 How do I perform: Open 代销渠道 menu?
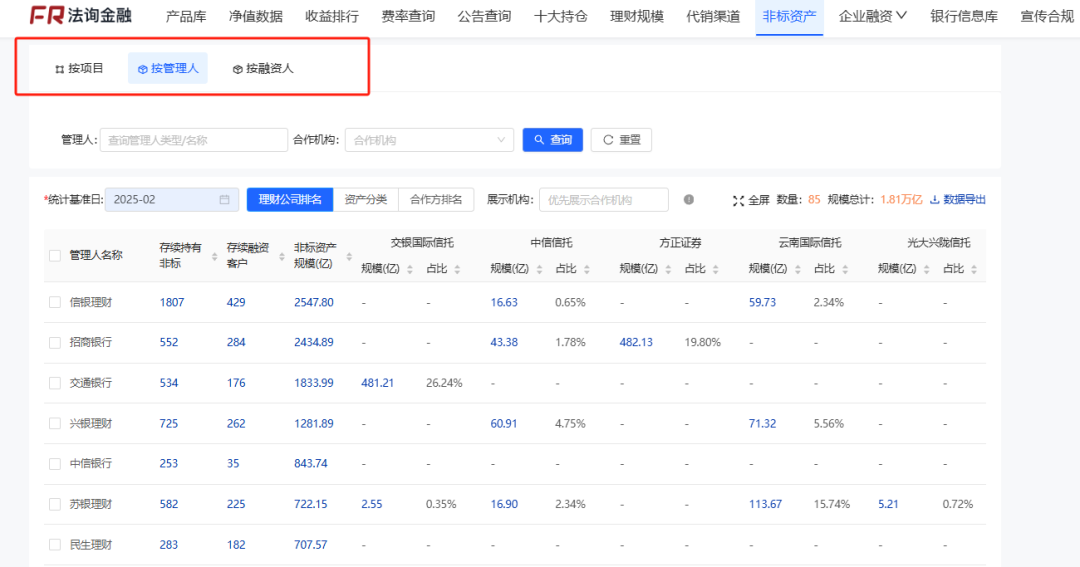pyautogui.click(x=713, y=16)
